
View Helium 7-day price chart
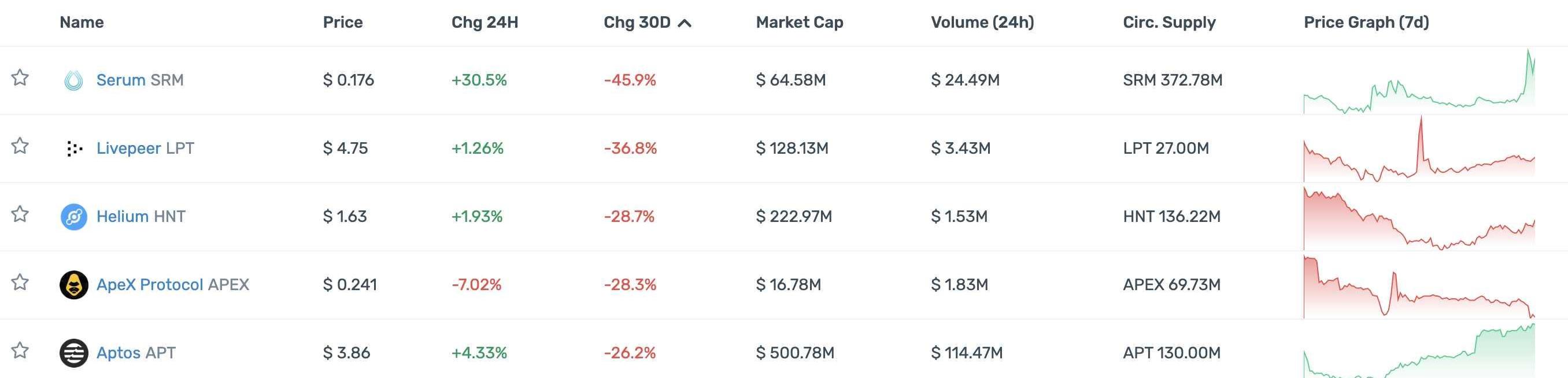[1419, 217]
